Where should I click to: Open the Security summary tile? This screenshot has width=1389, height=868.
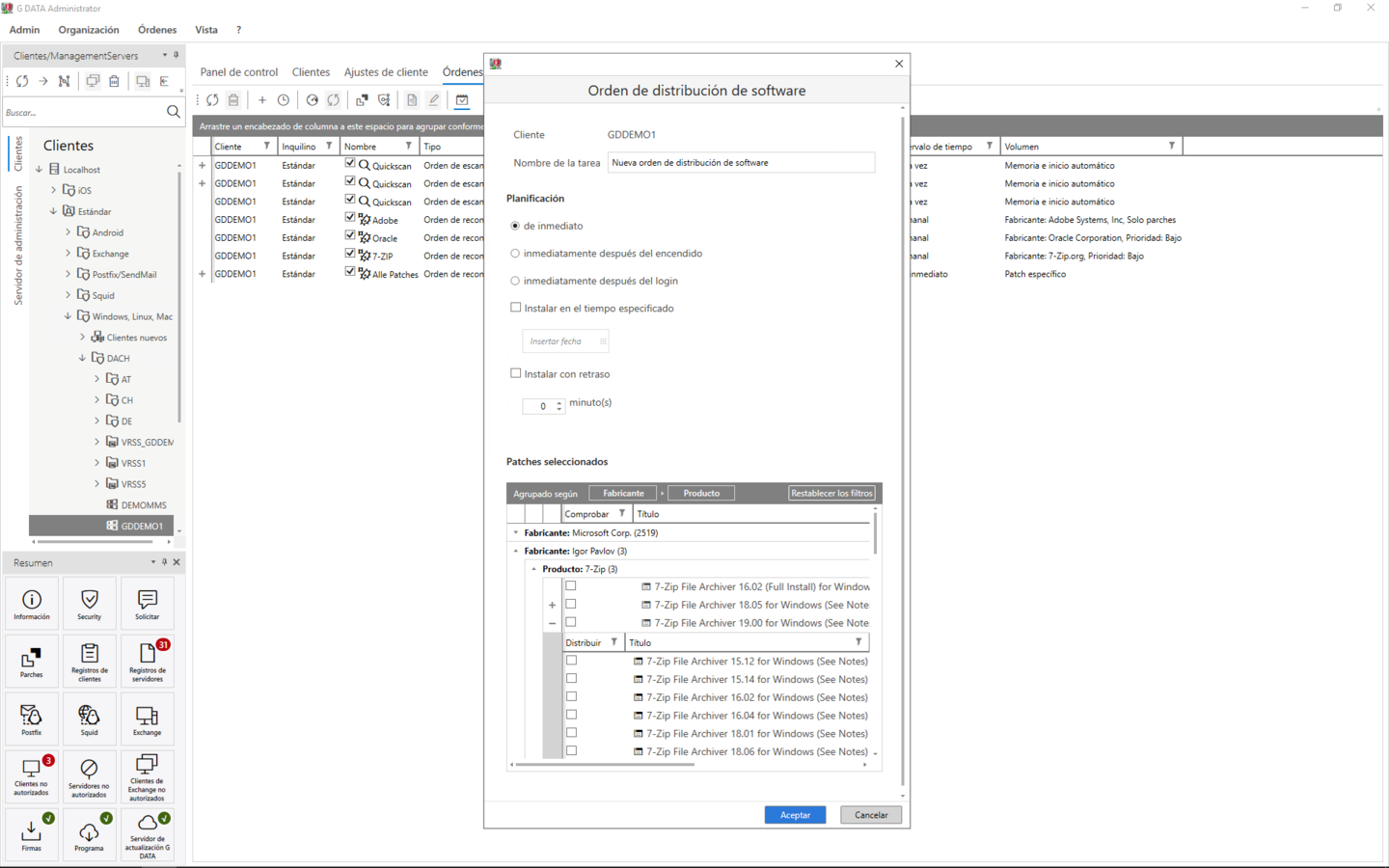coord(90,604)
